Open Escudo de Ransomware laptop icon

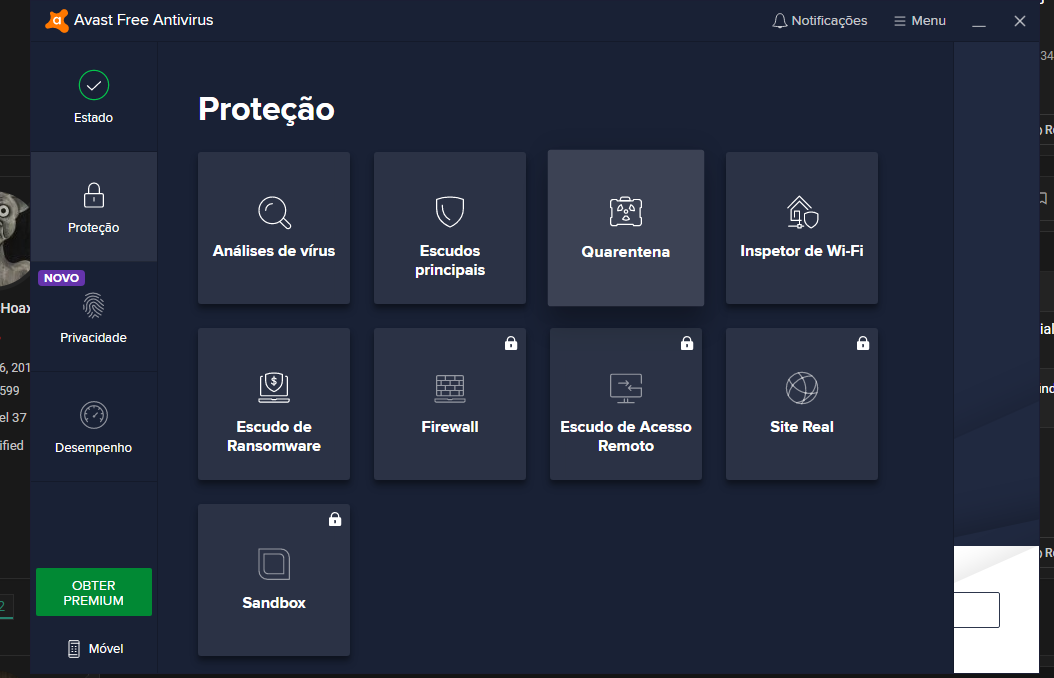(x=274, y=388)
